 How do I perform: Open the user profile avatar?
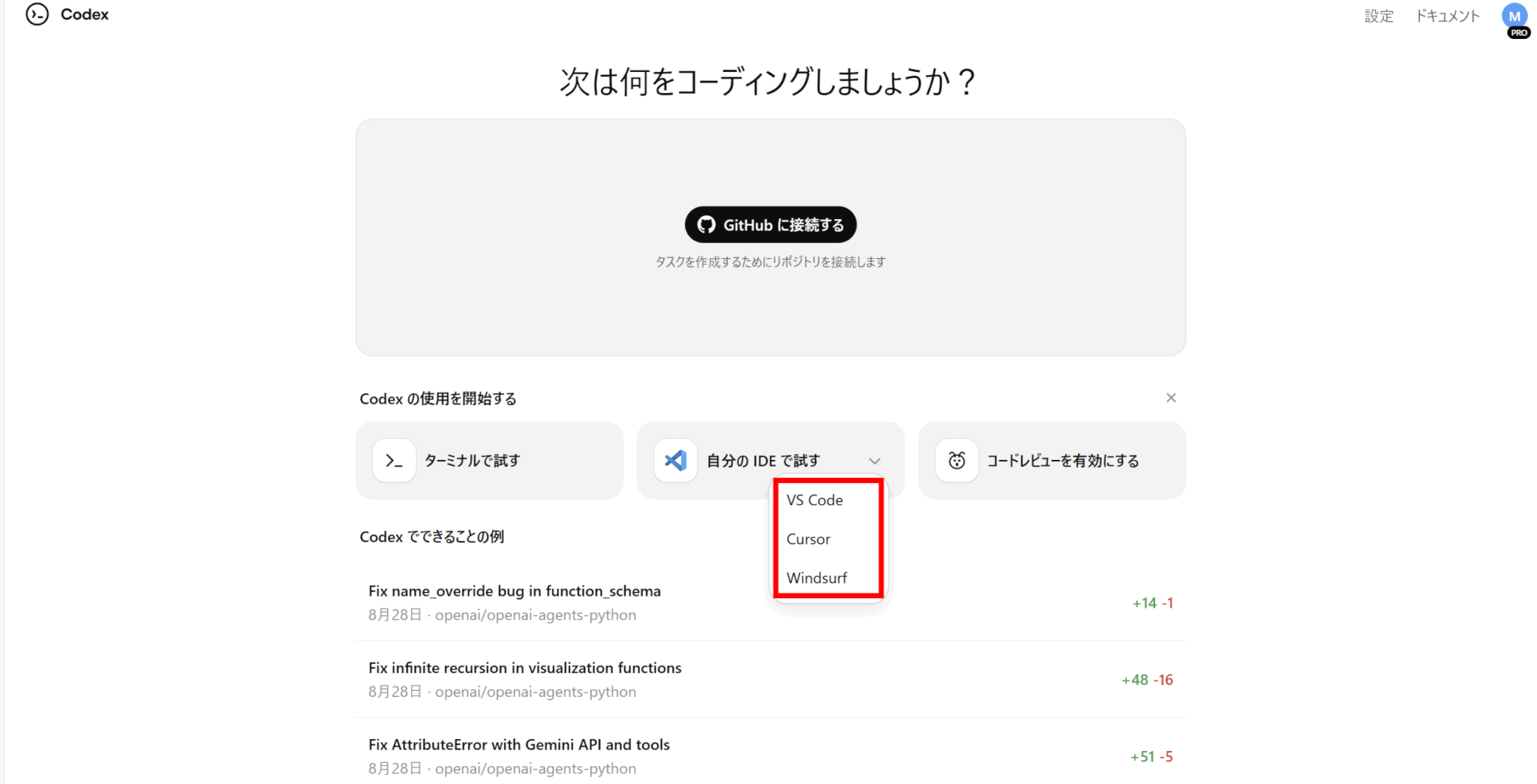click(x=1514, y=17)
